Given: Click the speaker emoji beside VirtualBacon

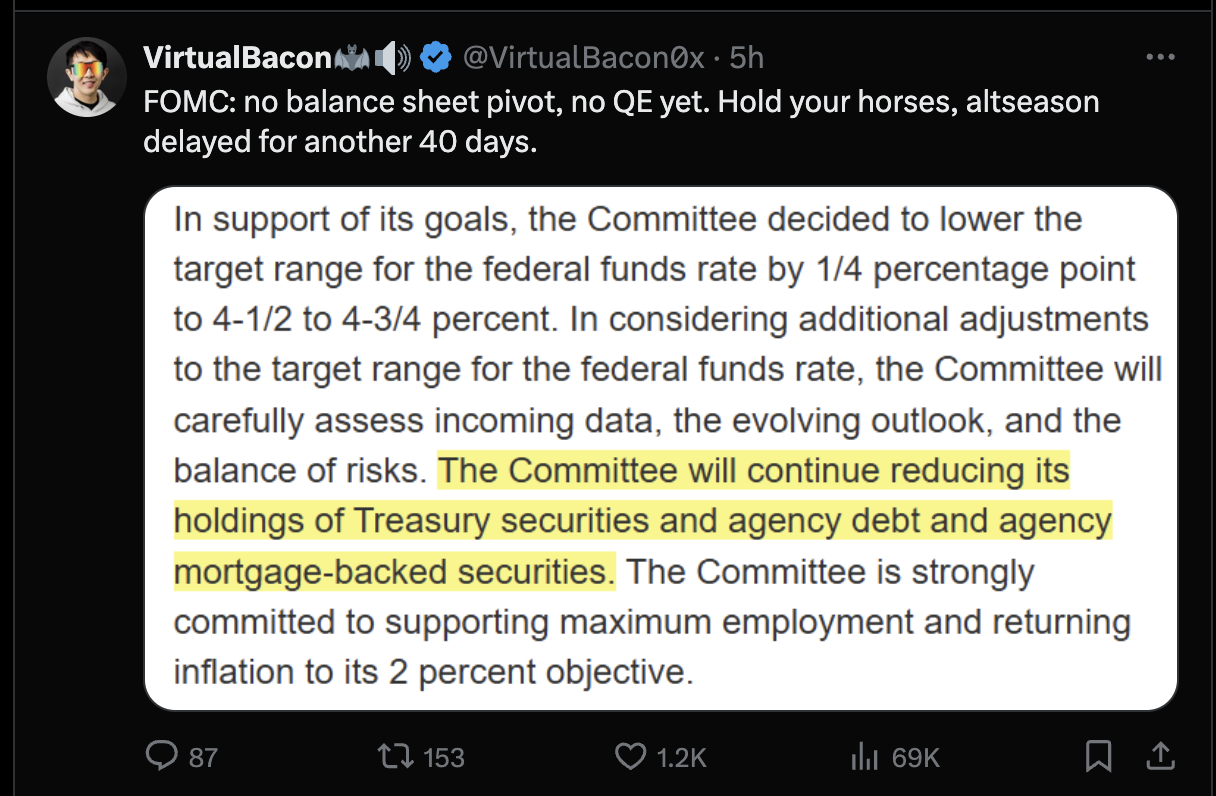Looking at the screenshot, I should (x=392, y=59).
